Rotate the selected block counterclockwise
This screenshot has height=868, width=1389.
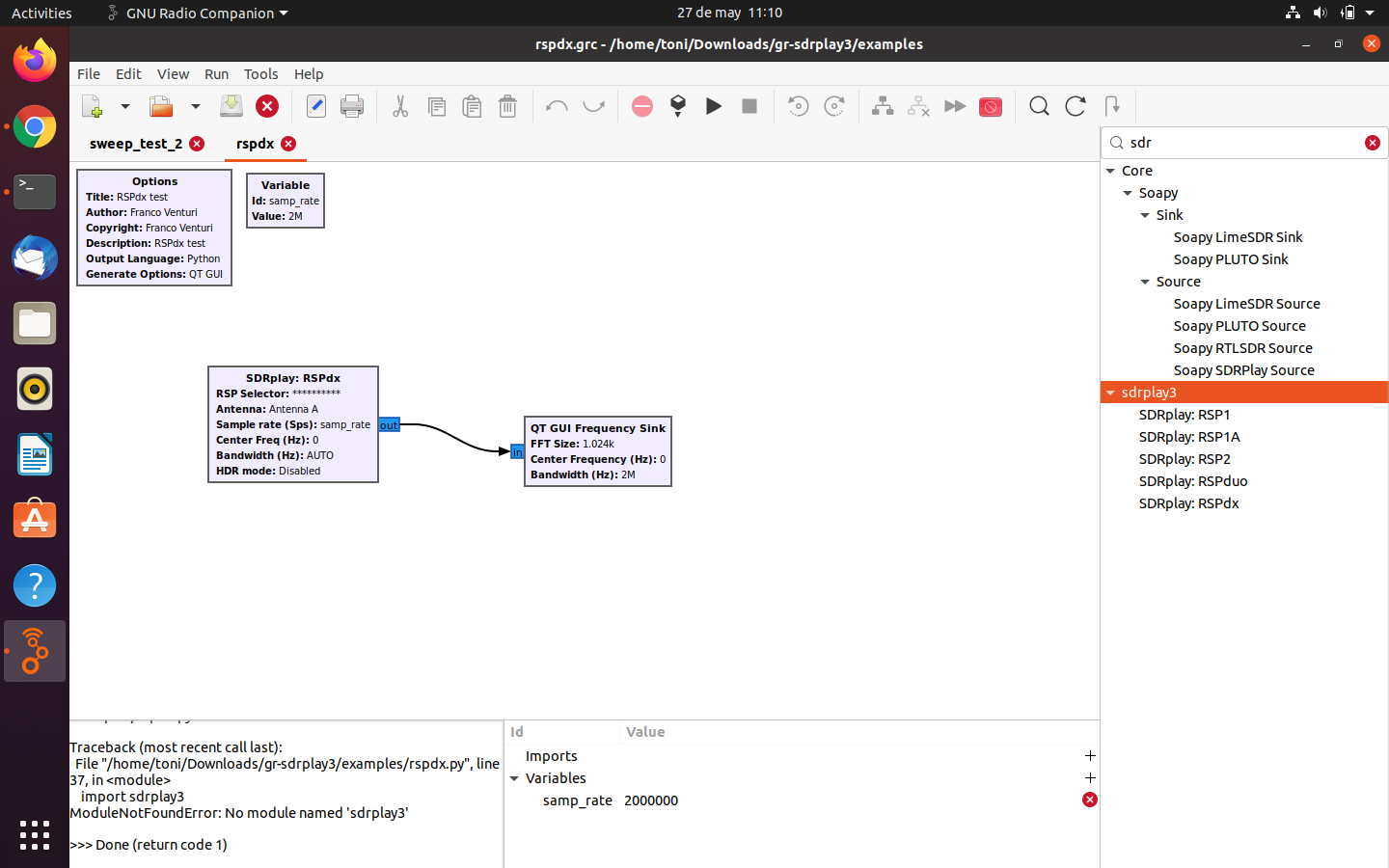[798, 106]
